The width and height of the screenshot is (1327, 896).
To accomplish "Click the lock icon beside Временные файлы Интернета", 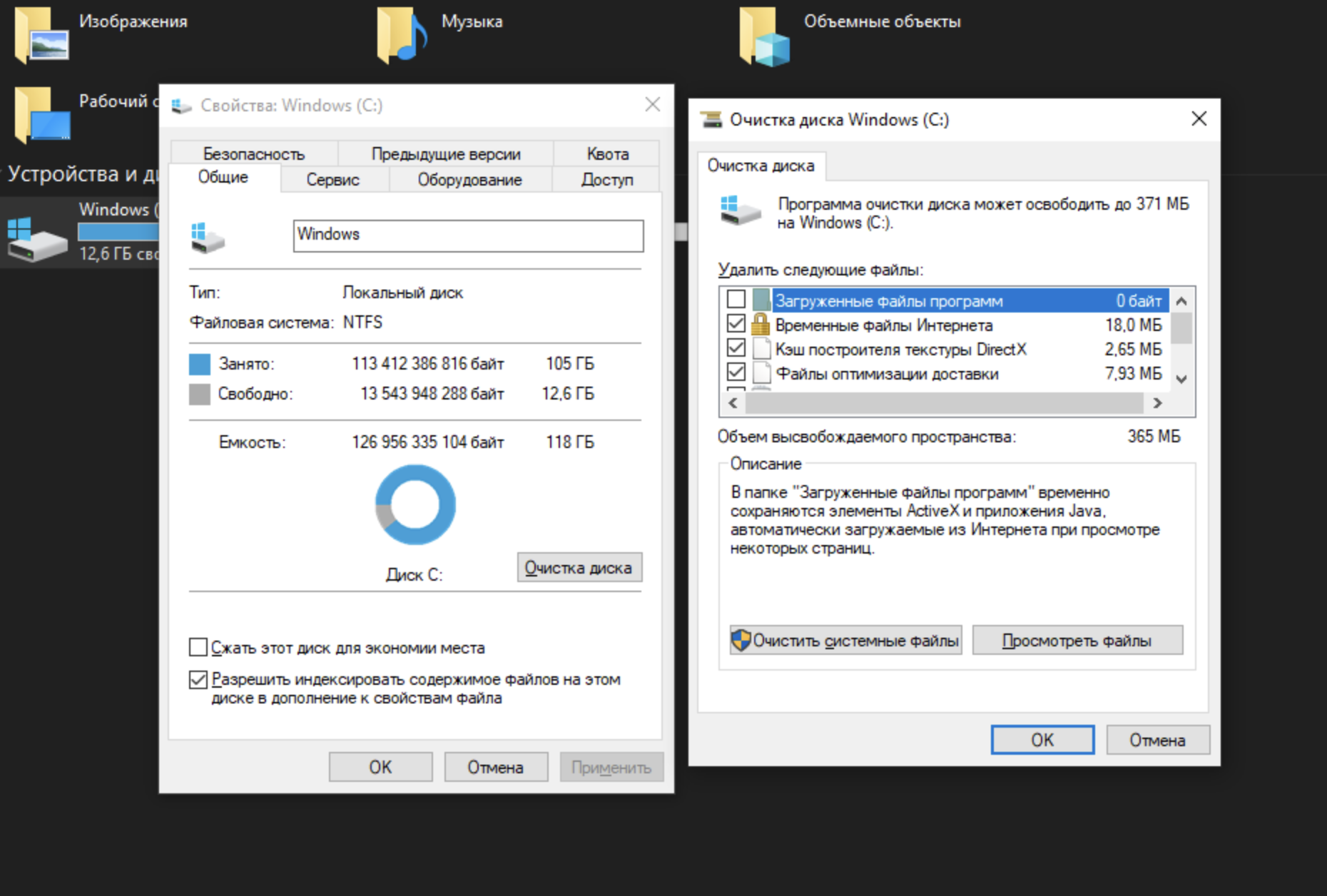I will click(x=761, y=325).
